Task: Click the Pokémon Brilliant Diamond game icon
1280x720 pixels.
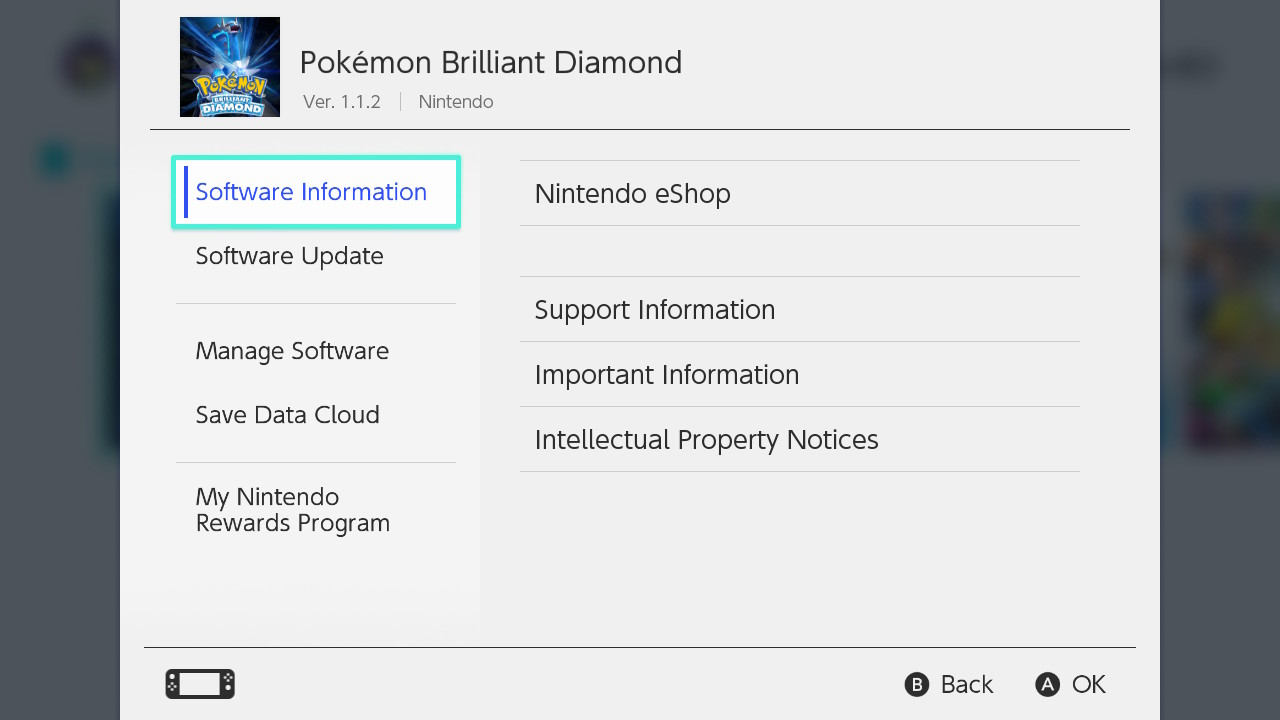Action: (230, 67)
